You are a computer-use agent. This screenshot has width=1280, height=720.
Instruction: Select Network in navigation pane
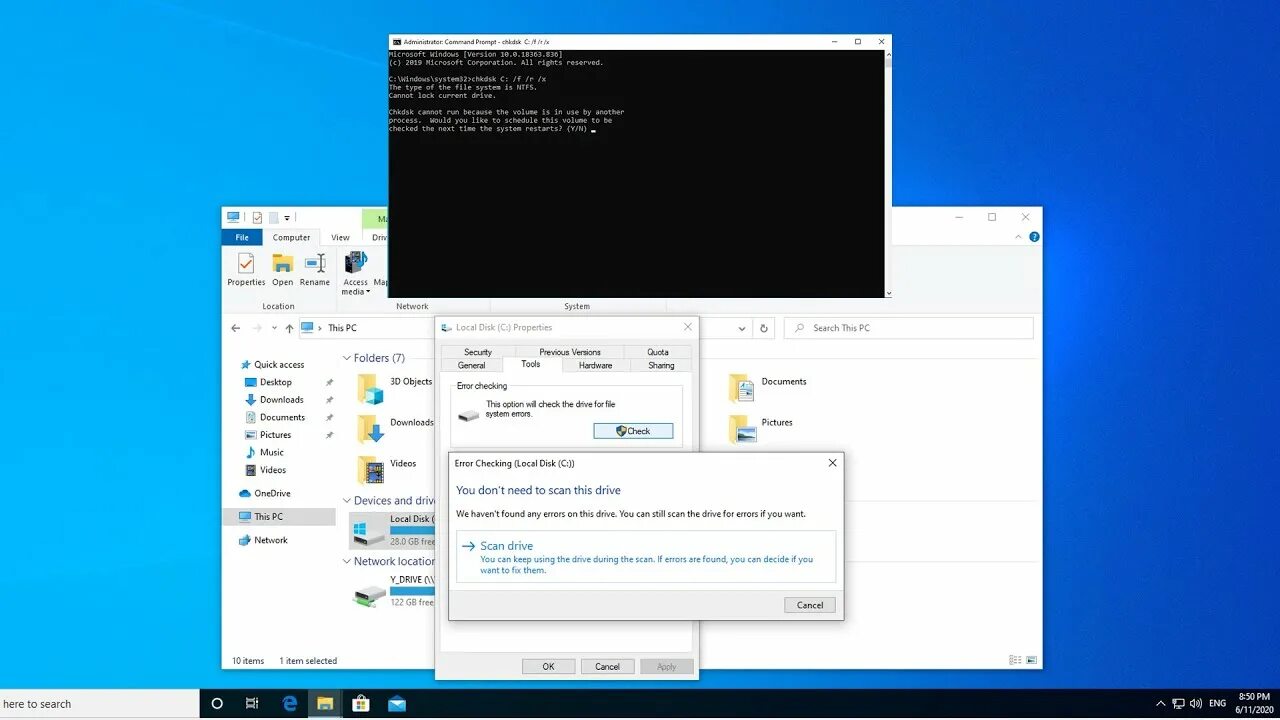270,540
